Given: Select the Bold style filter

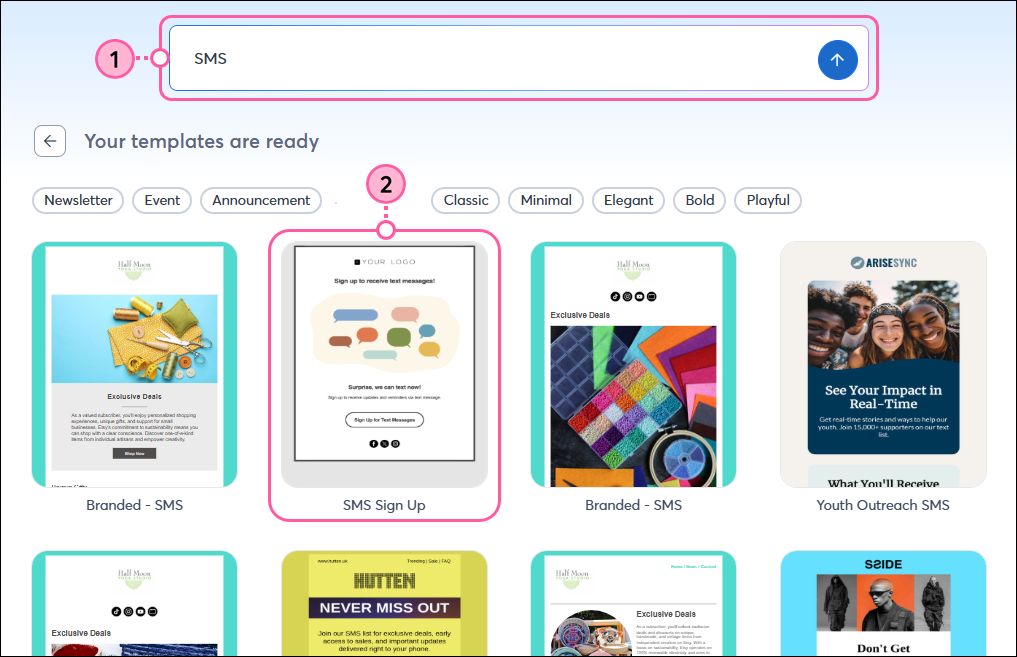Looking at the screenshot, I should coord(700,200).
